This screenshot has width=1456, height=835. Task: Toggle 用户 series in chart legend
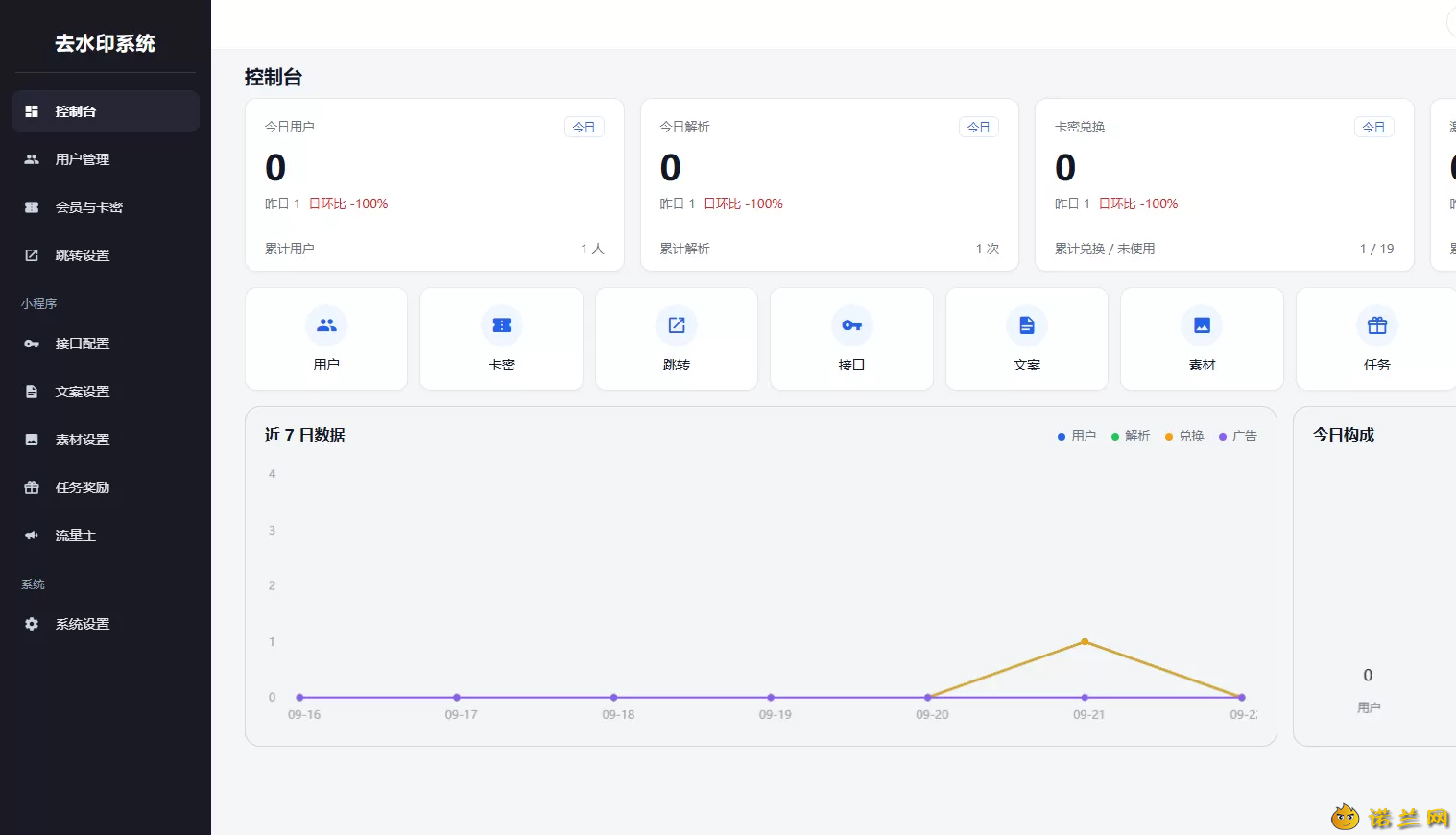1077,436
